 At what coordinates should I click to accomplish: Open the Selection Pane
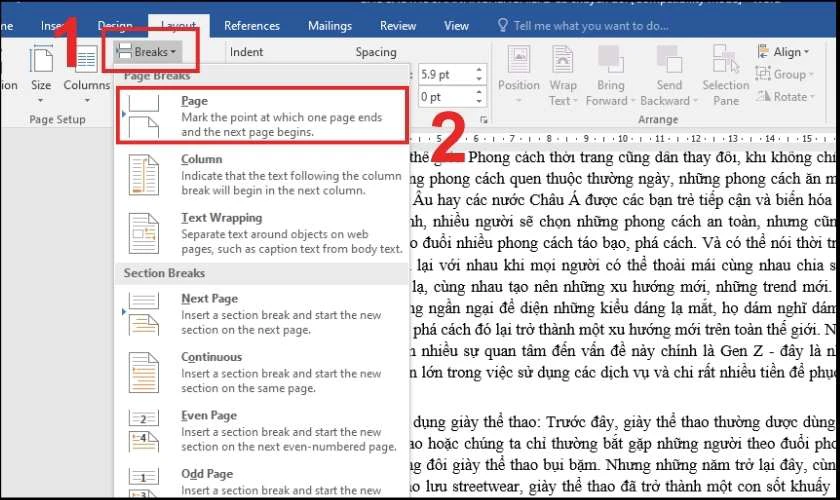point(726,75)
